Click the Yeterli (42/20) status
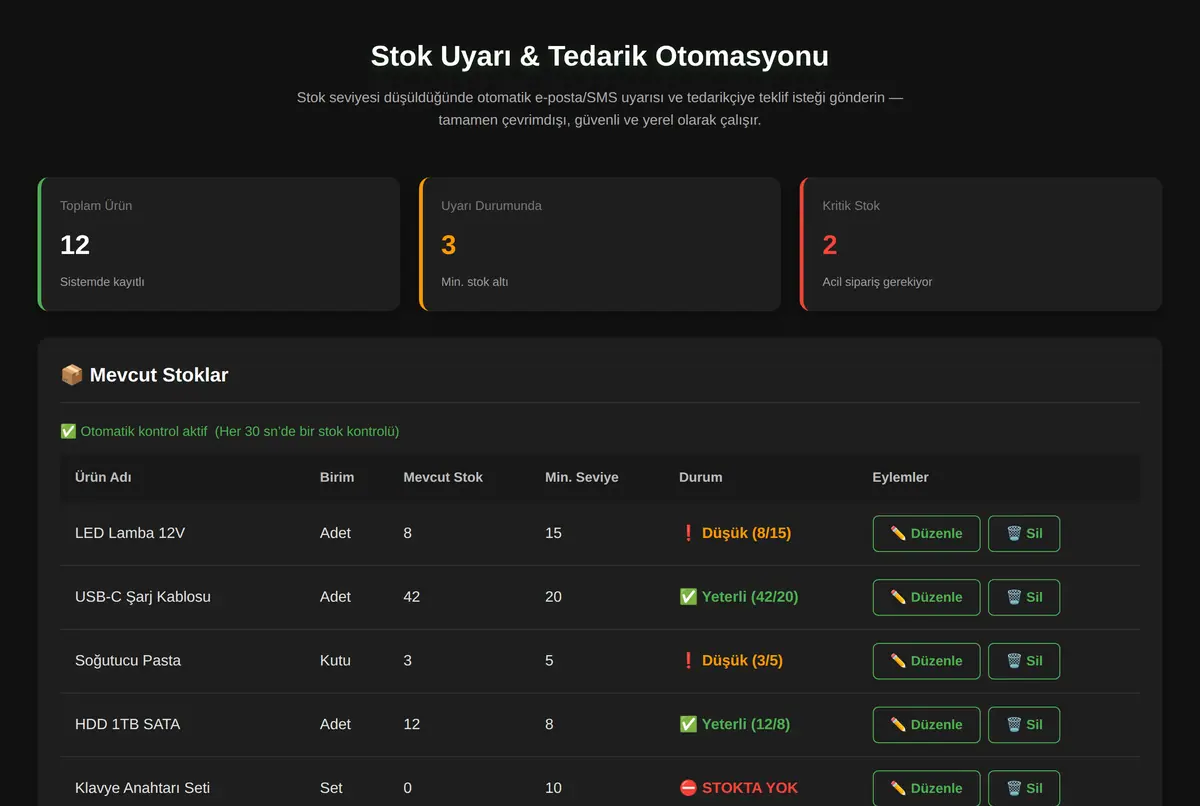The height and width of the screenshot is (806, 1200). (x=739, y=597)
